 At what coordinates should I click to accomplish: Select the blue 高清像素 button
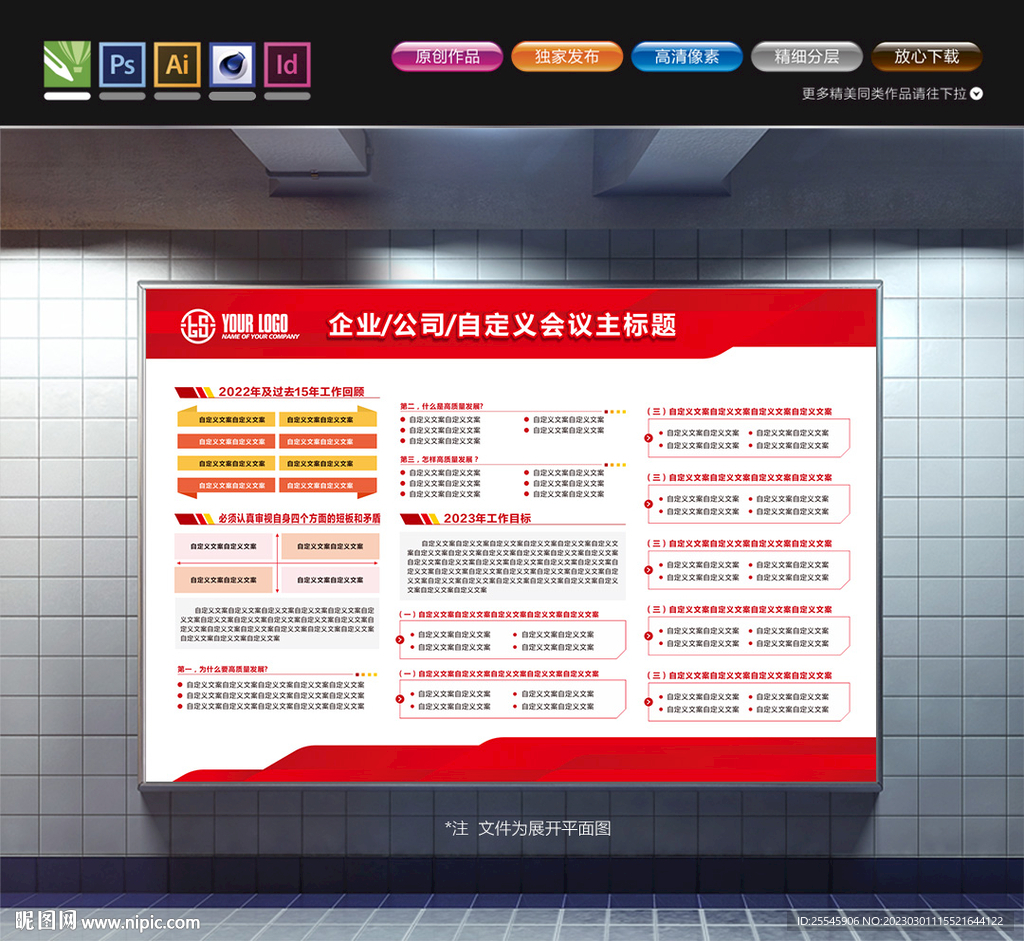click(687, 57)
